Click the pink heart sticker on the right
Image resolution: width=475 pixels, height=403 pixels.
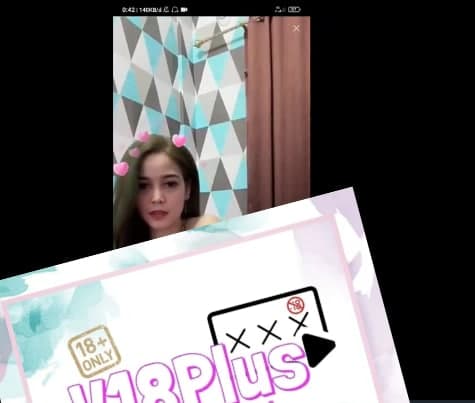tap(179, 141)
